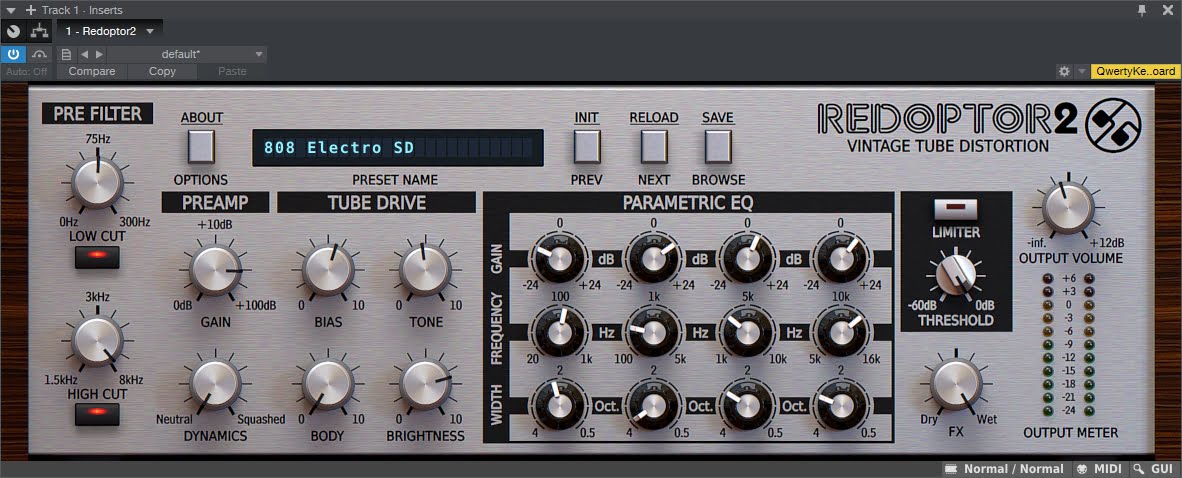Click the round dial icon by routing
Viewport: 1182px width, 478px height.
pos(14,32)
